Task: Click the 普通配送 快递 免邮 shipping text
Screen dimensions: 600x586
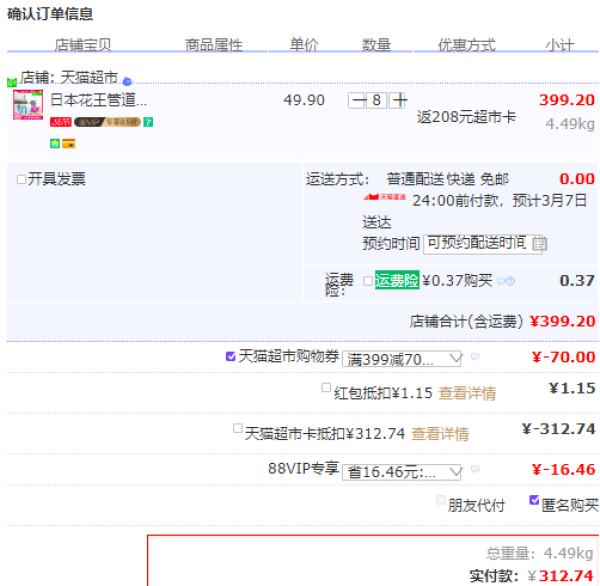Action: pos(448,179)
